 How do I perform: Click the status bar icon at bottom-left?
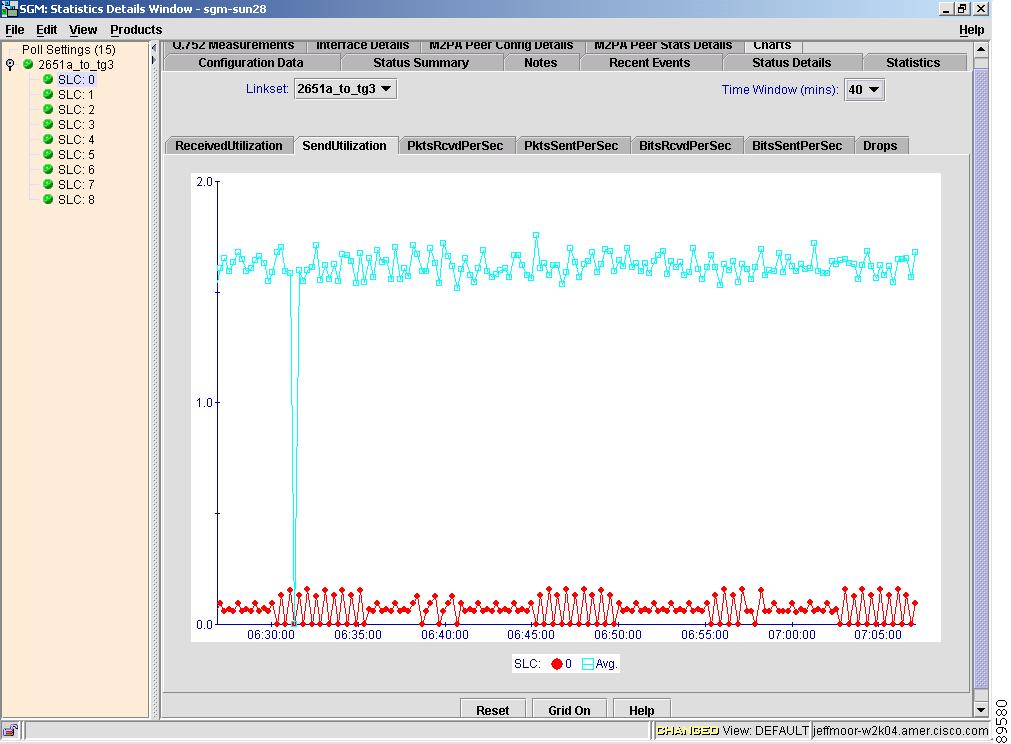10,731
